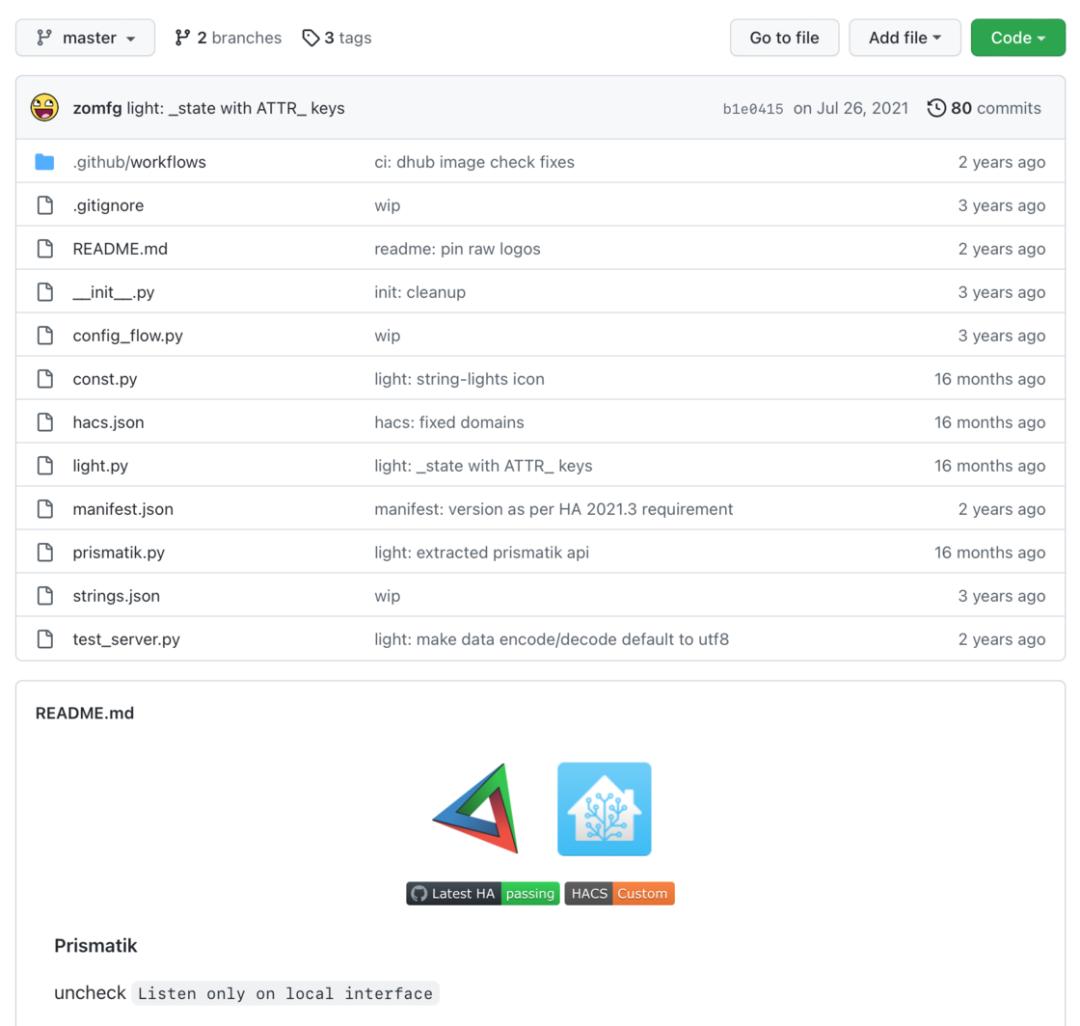
Task: Click the file icon beside .gitignore
Action: (x=45, y=205)
